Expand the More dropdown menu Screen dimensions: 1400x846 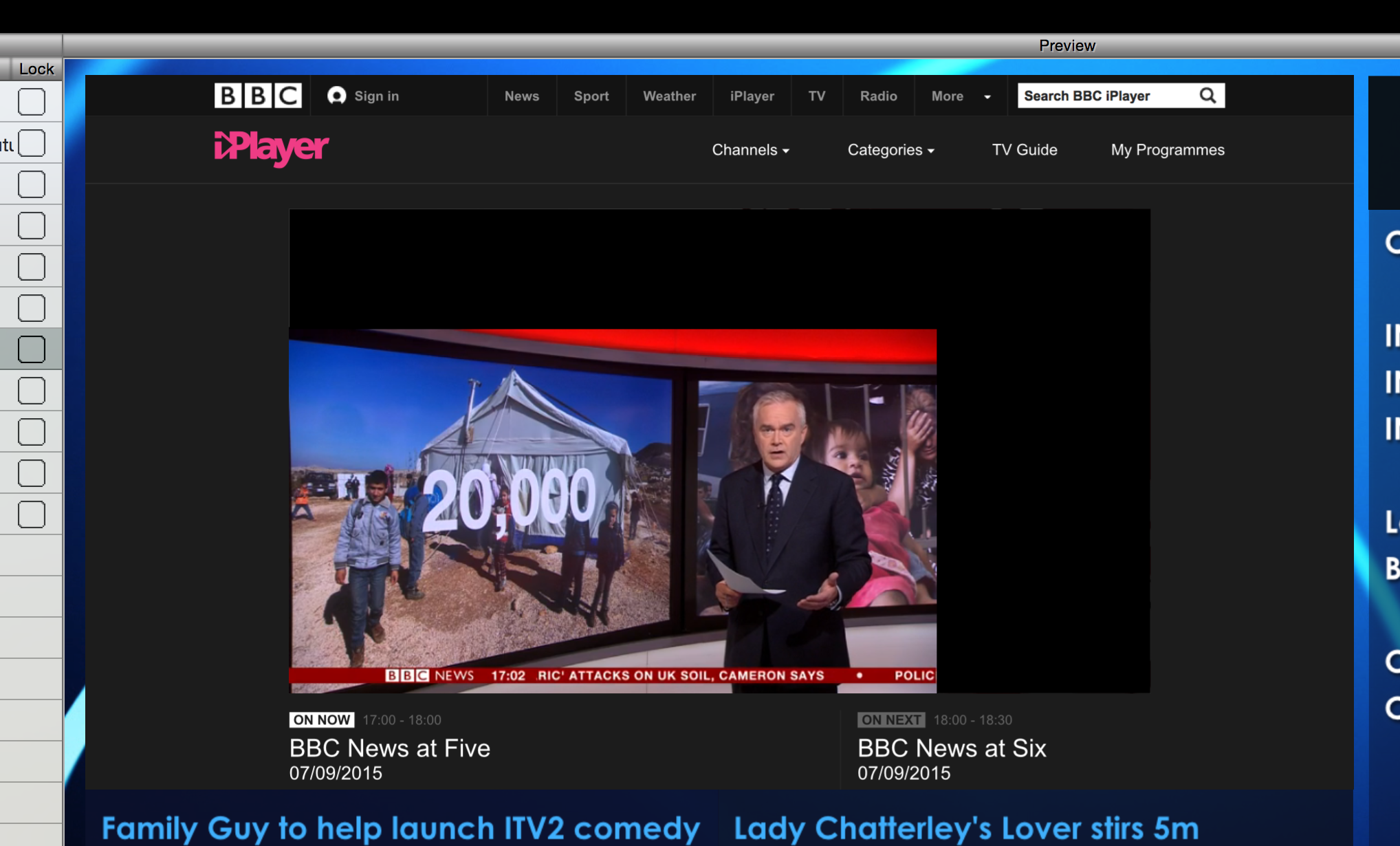pyautogui.click(x=961, y=96)
